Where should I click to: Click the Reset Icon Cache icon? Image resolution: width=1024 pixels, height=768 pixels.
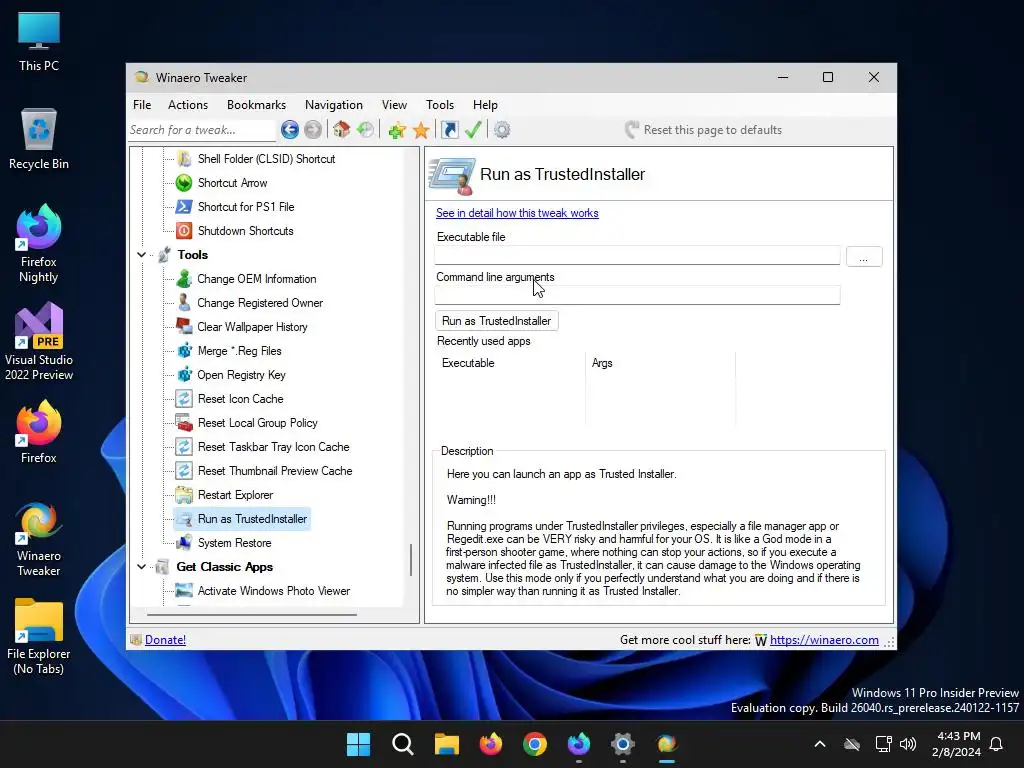184,399
